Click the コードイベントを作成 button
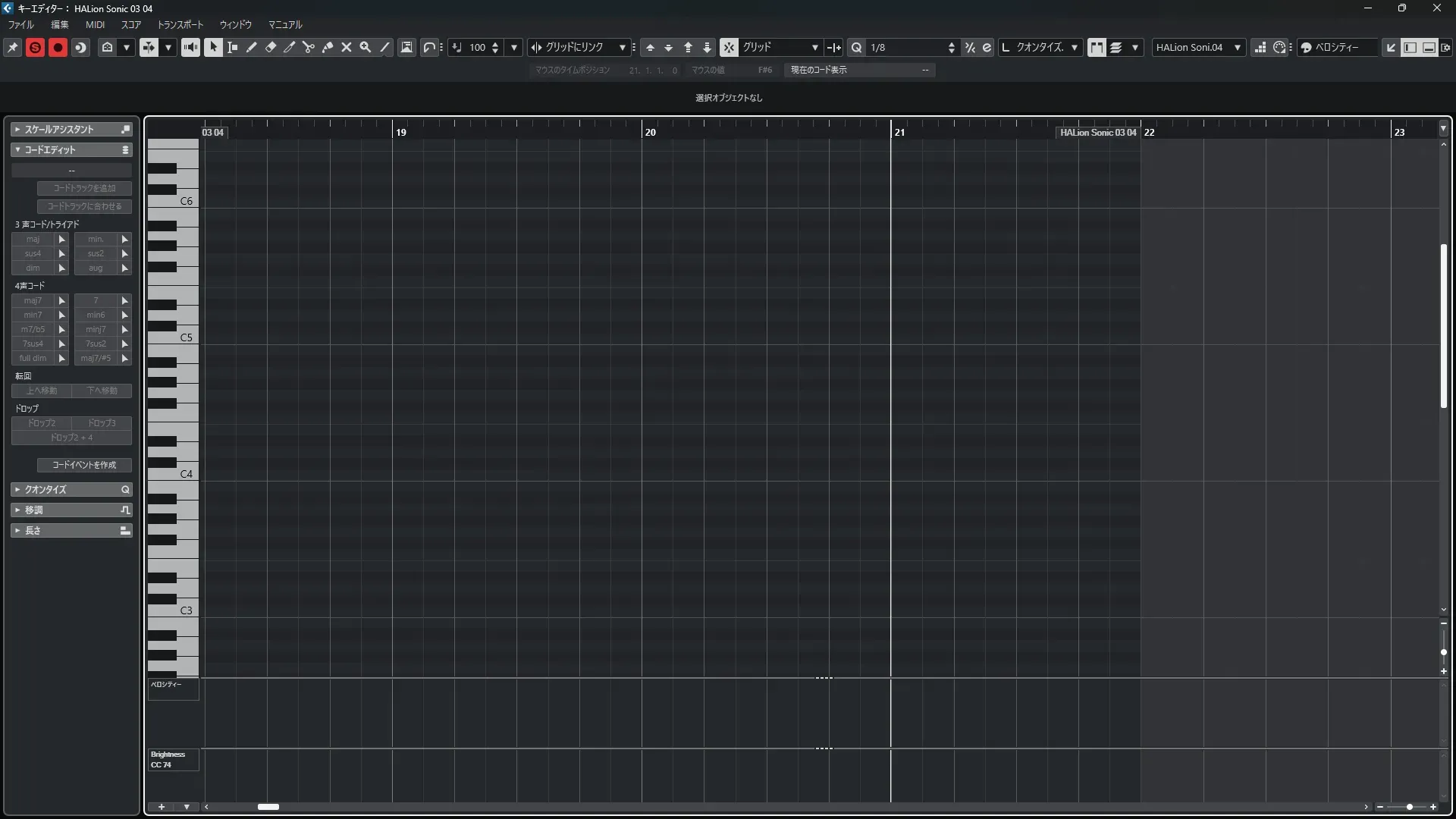Viewport: 1456px width, 819px height. click(84, 465)
